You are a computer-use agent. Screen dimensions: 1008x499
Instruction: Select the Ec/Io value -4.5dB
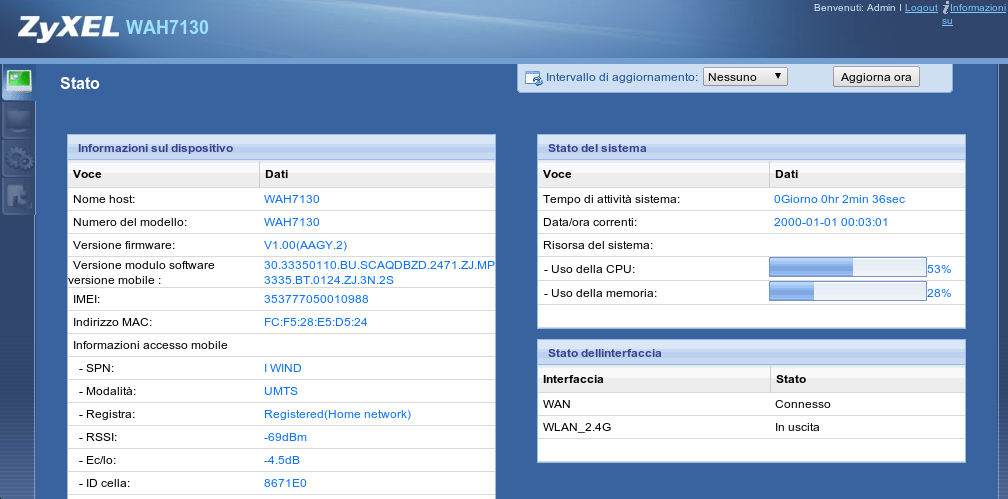[282, 460]
